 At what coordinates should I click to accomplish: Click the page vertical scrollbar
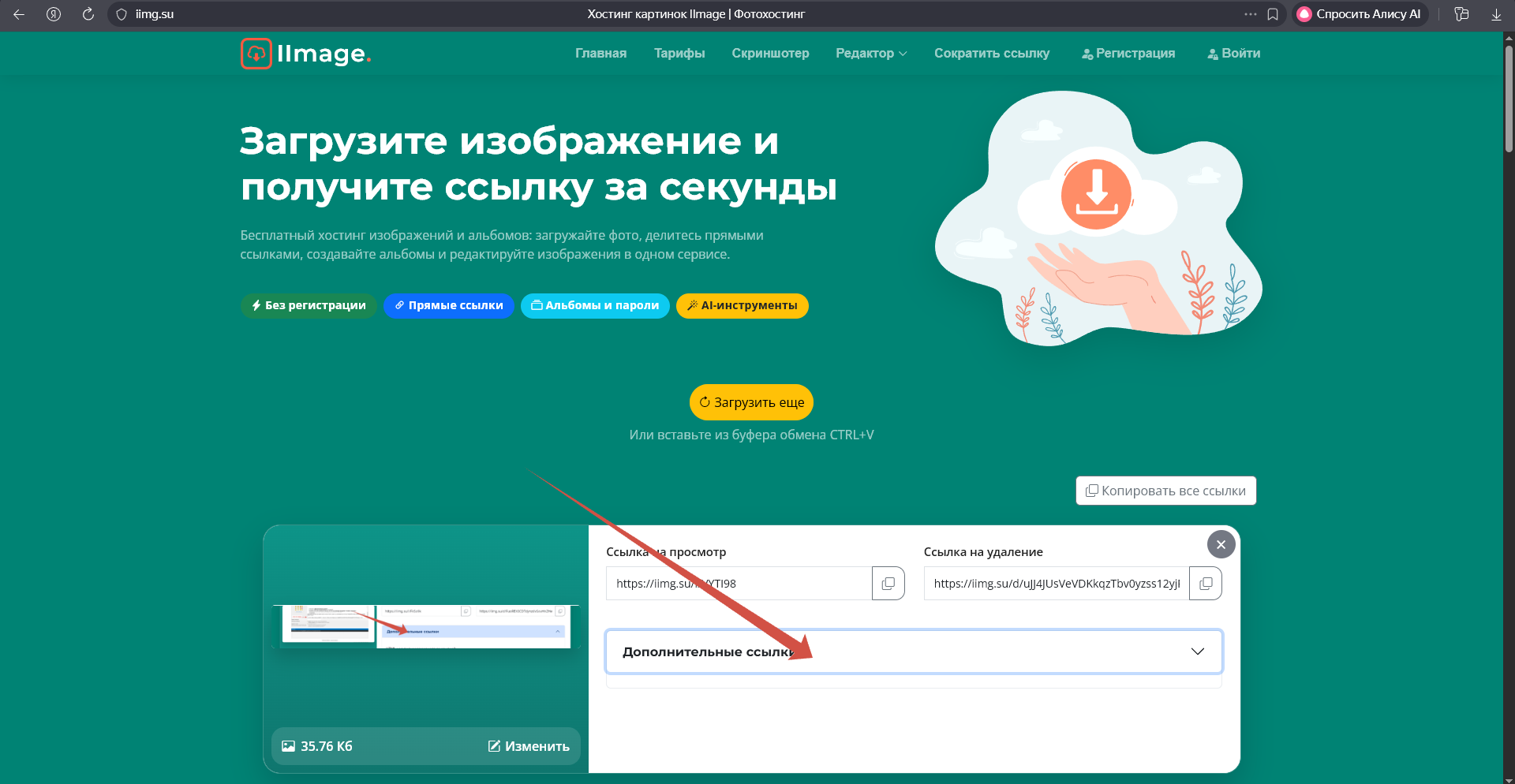tap(1508, 99)
